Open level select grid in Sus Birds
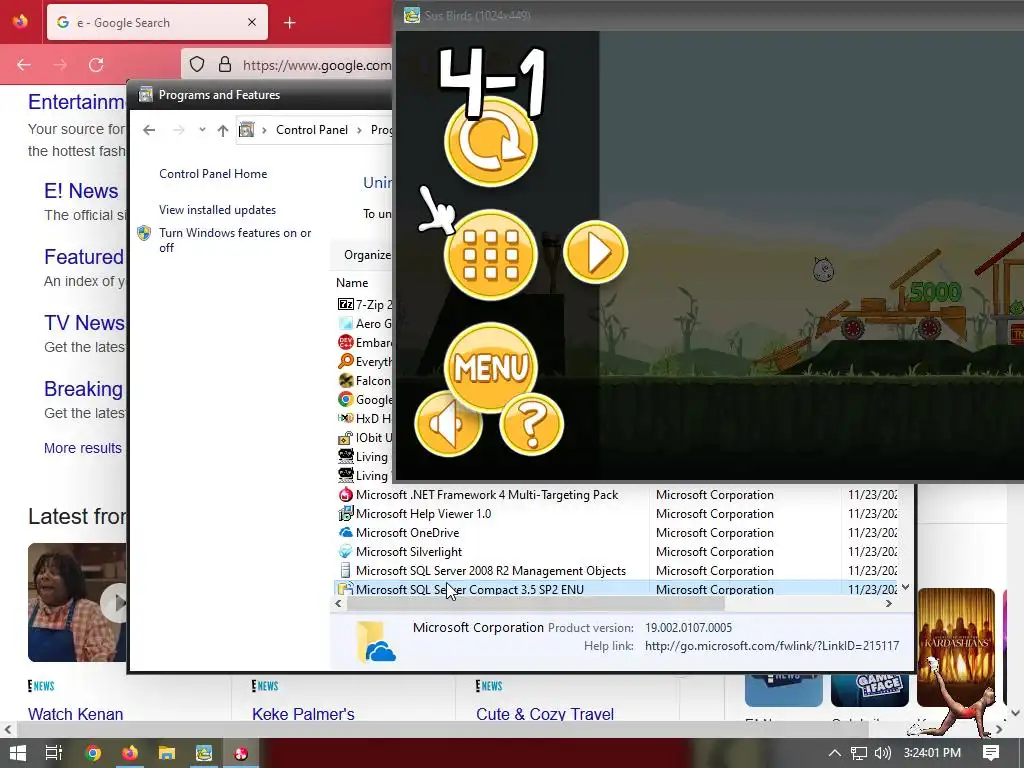 (x=490, y=255)
